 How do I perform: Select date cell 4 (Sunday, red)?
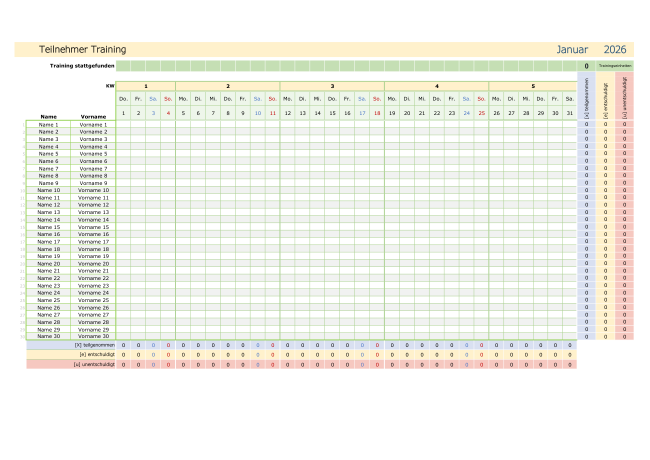pyautogui.click(x=168, y=113)
